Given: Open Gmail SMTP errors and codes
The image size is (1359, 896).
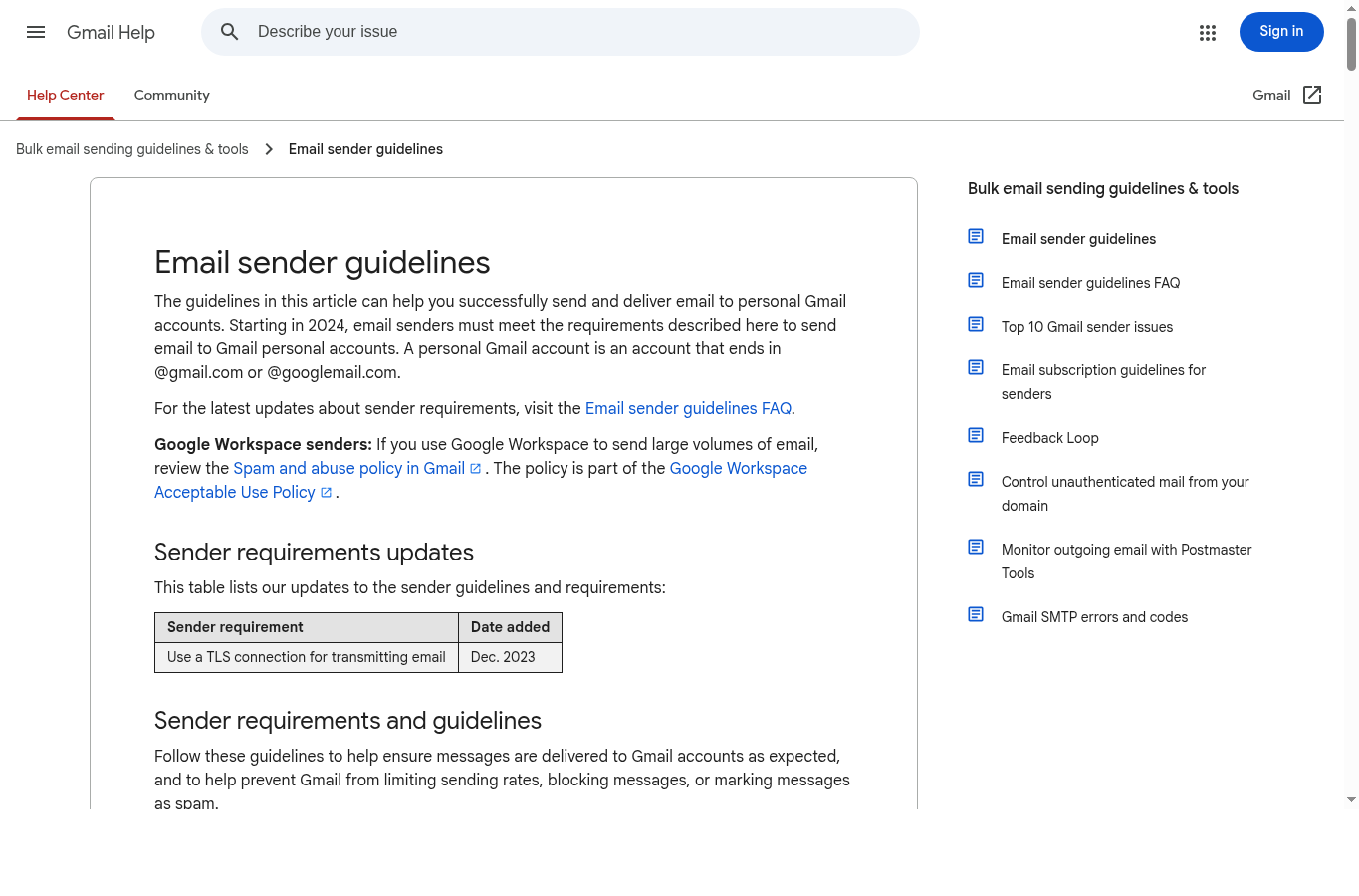Looking at the screenshot, I should coord(1094,617).
